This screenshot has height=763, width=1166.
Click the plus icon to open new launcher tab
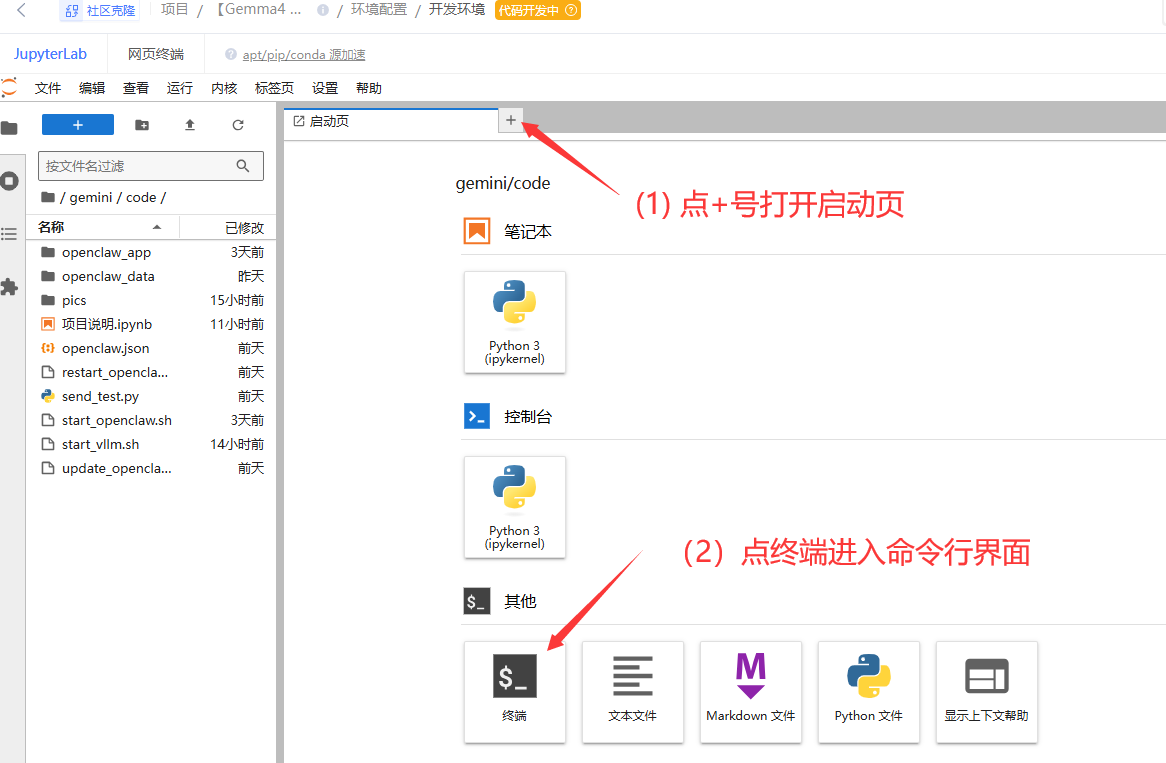pyautogui.click(x=511, y=120)
